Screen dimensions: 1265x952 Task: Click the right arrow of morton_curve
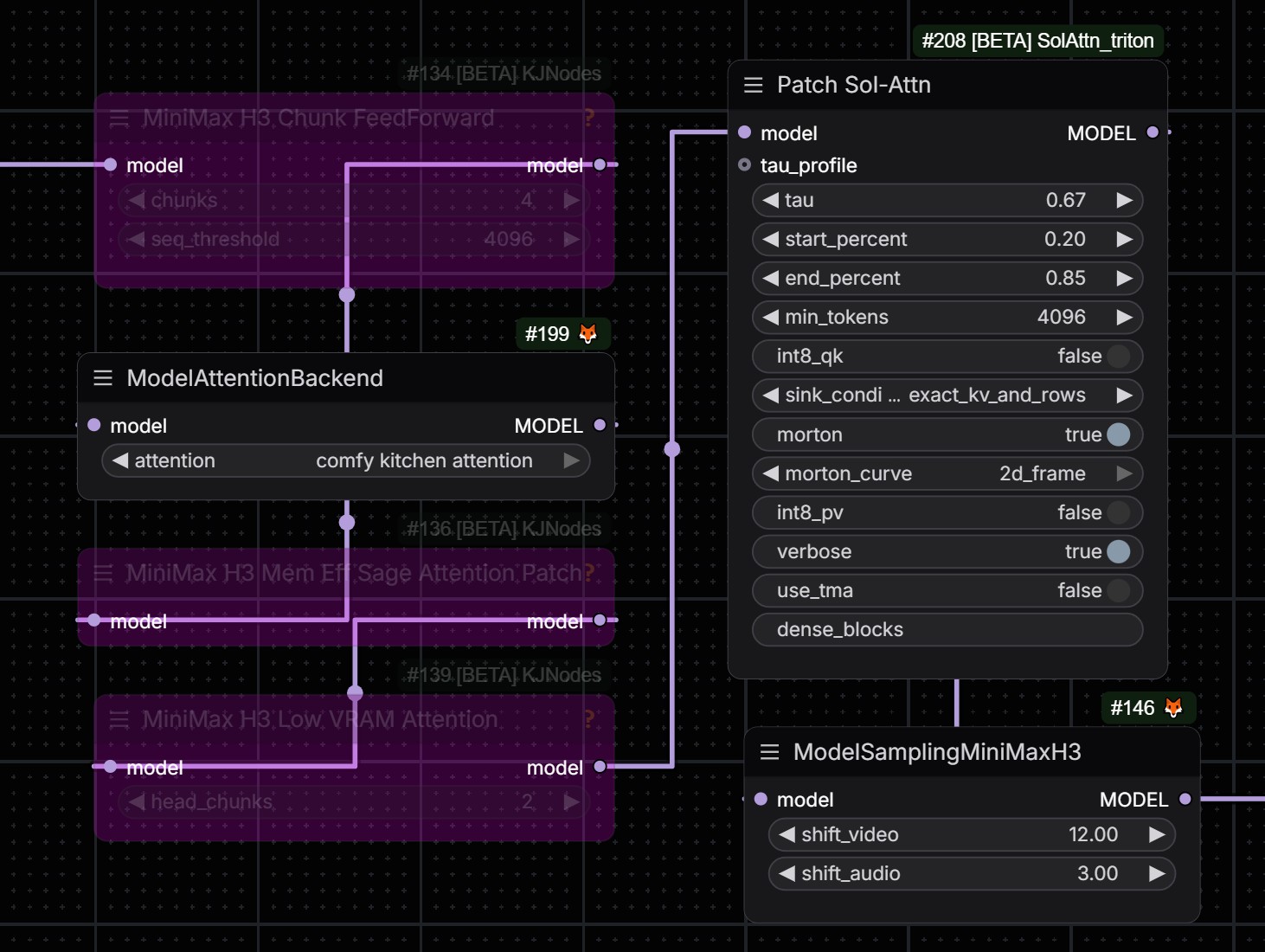(x=1125, y=473)
